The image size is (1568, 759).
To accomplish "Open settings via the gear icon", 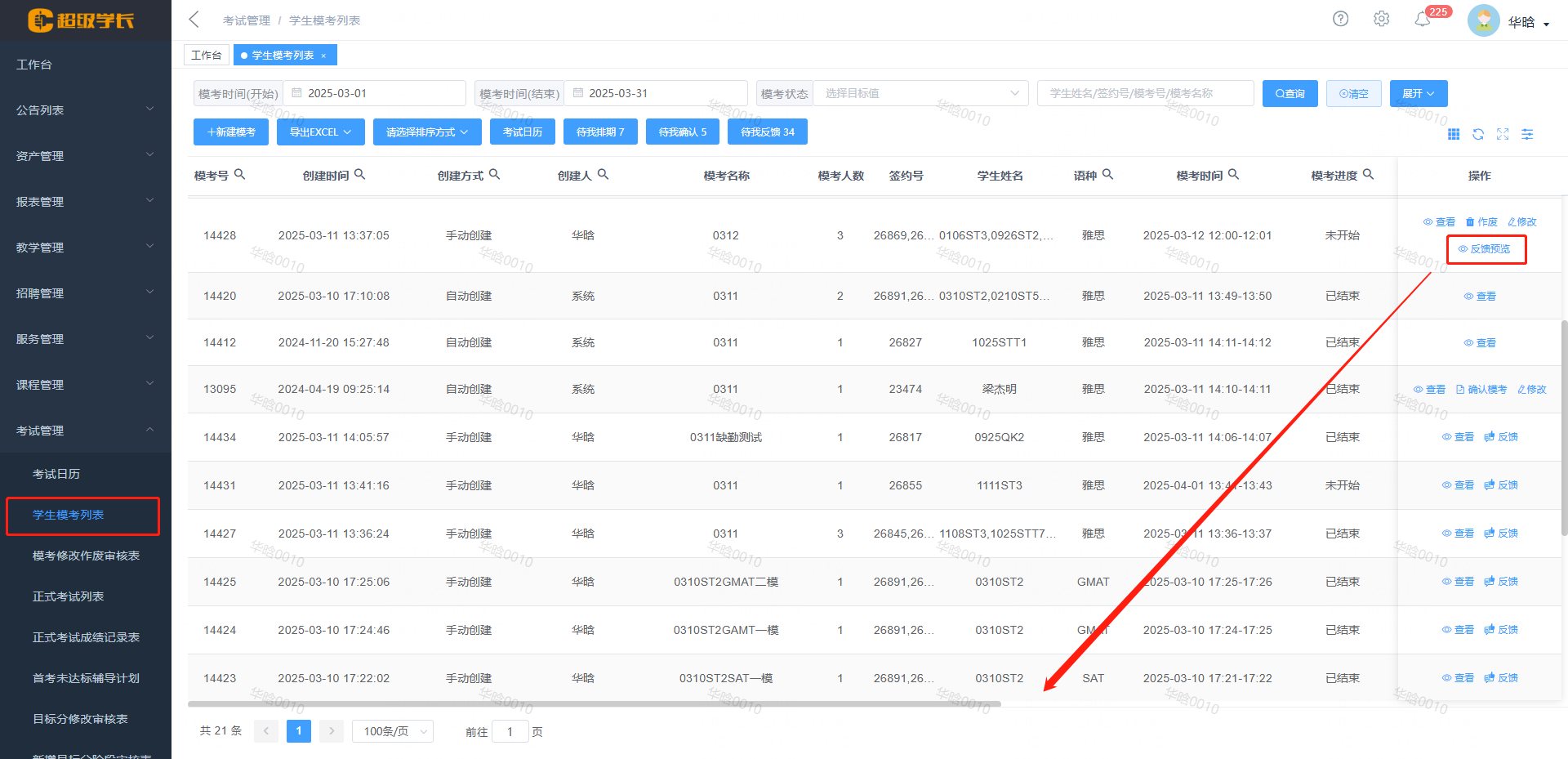I will (1381, 19).
